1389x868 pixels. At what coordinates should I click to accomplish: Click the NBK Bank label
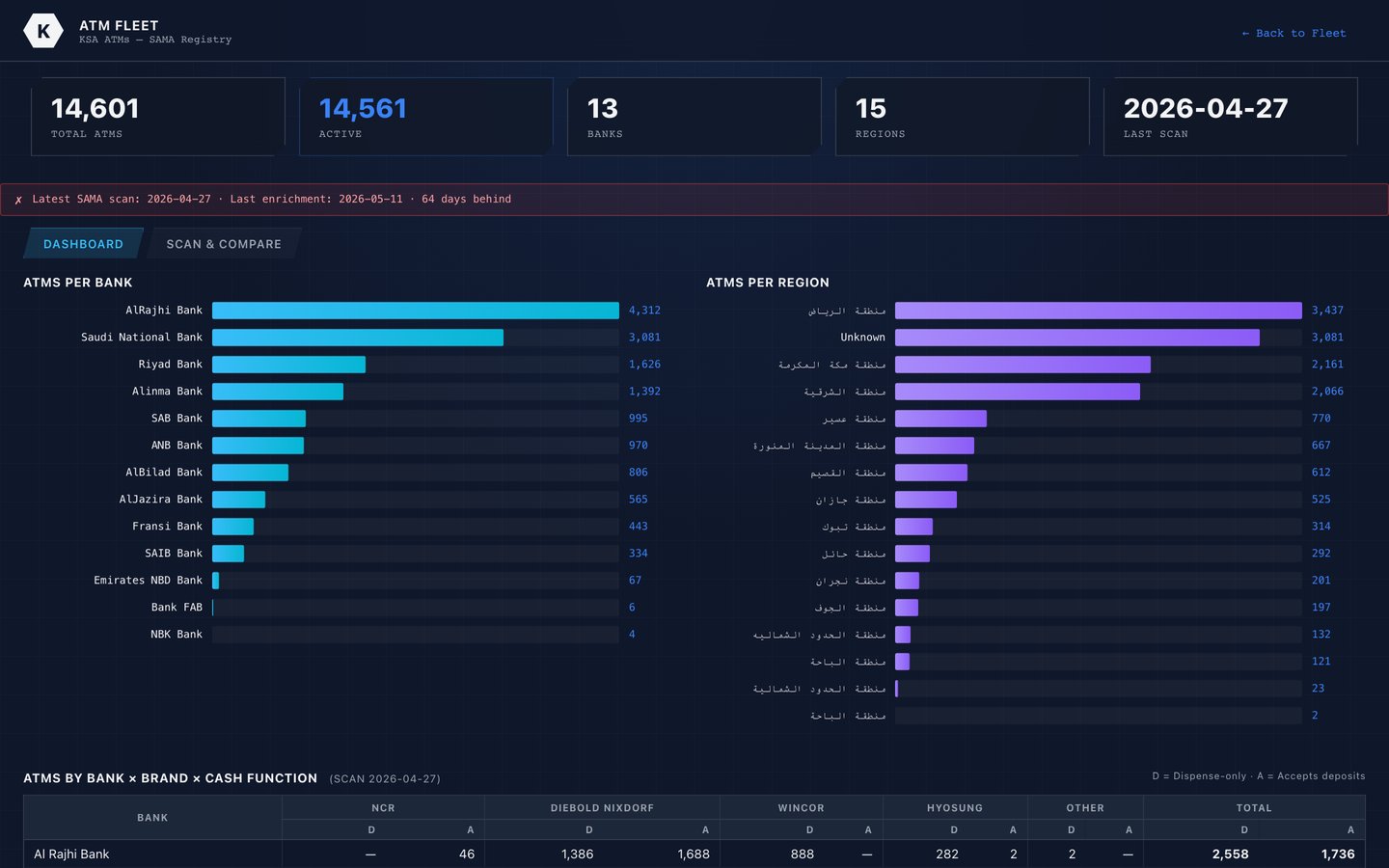(x=177, y=635)
